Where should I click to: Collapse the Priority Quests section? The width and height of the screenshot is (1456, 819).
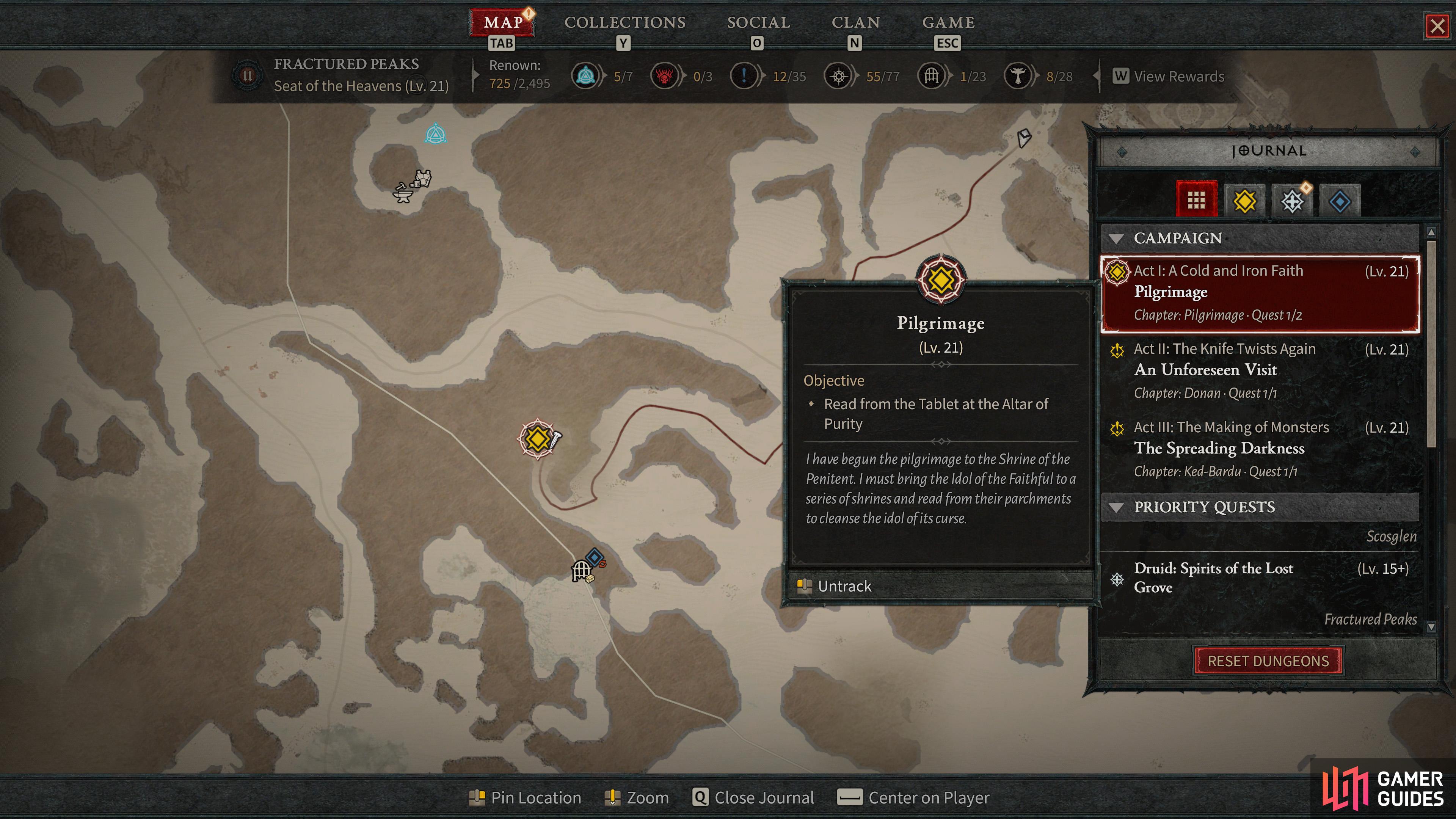[x=1116, y=507]
